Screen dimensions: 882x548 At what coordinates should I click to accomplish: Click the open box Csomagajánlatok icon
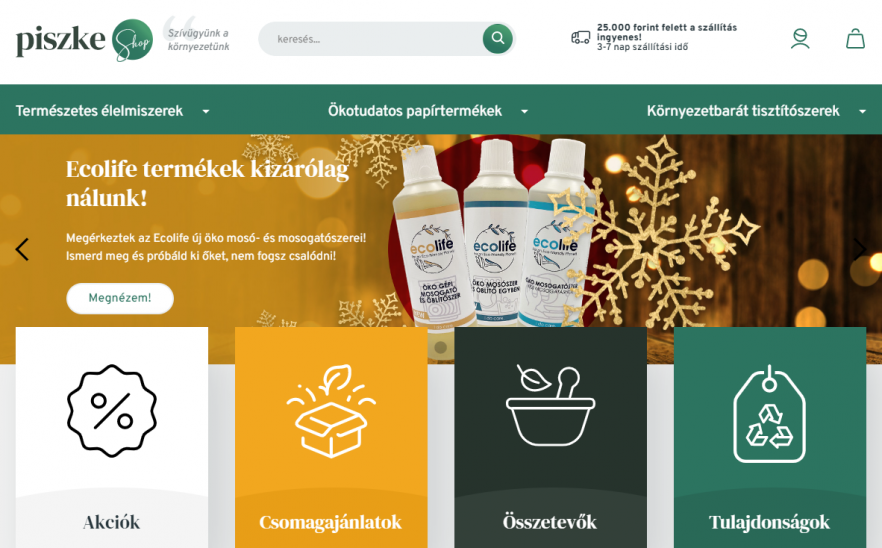(x=331, y=411)
